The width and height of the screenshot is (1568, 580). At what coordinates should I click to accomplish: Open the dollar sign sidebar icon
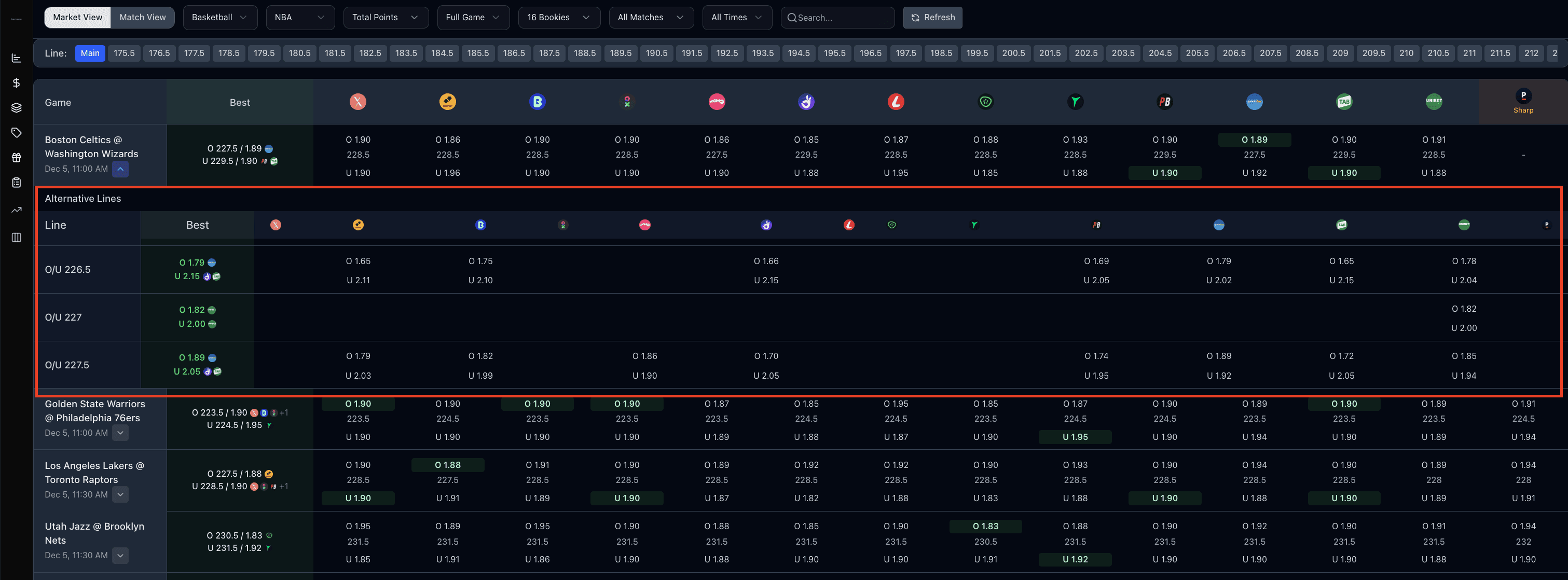pos(17,83)
